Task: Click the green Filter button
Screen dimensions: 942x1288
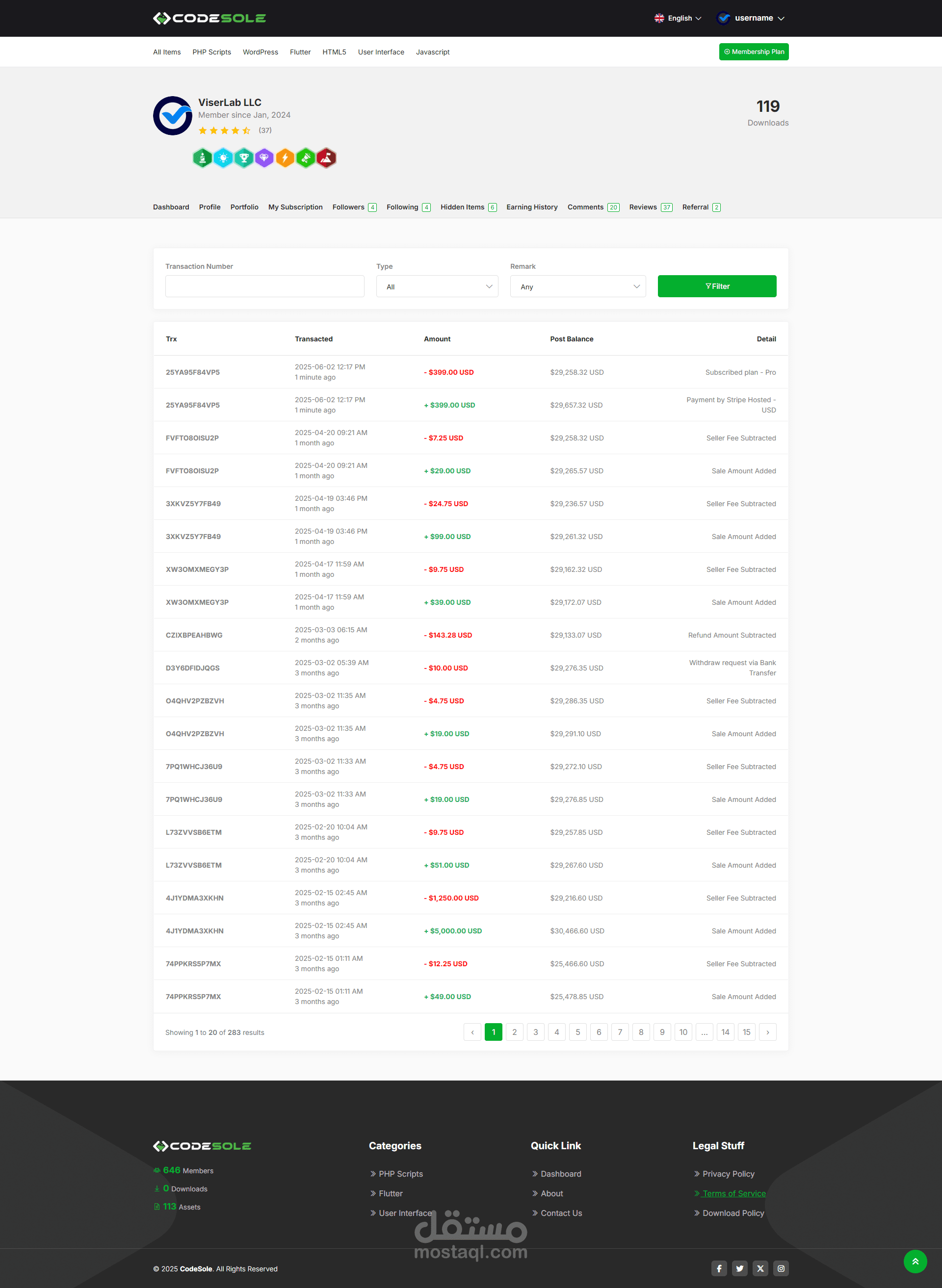Action: pos(717,286)
